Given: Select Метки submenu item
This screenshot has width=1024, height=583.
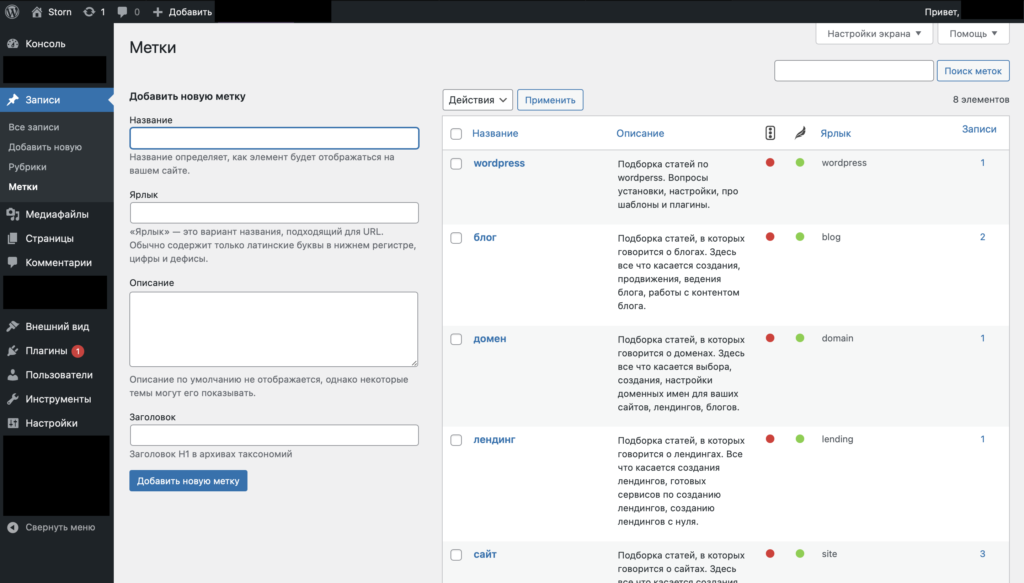Looking at the screenshot, I should [23, 187].
